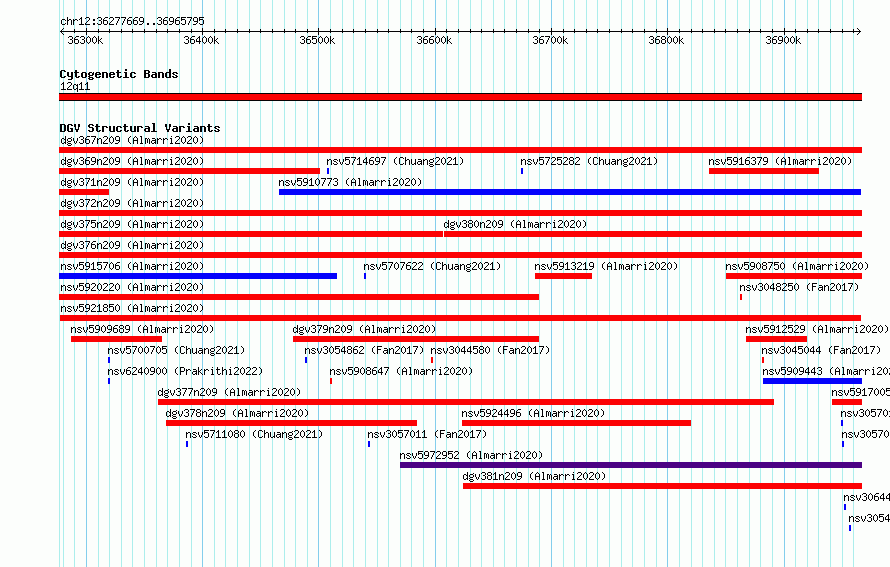The height and width of the screenshot is (567, 890).
Task: Select nsv3048250 (Fan2017) label
Action: [x=799, y=287]
